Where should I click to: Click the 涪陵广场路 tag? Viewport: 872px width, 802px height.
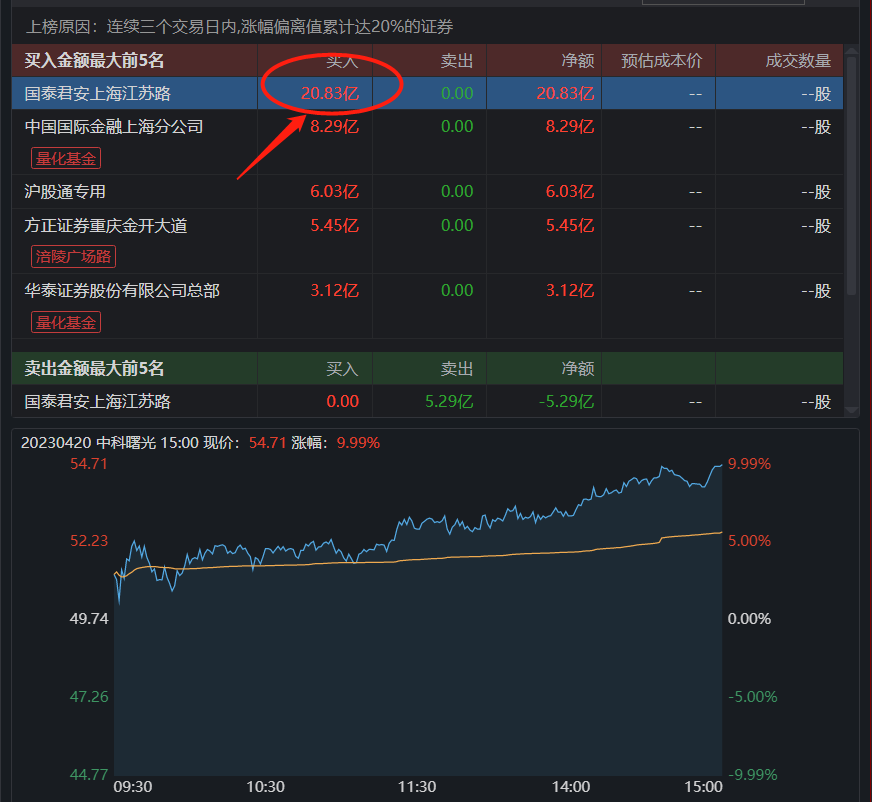pos(73,256)
